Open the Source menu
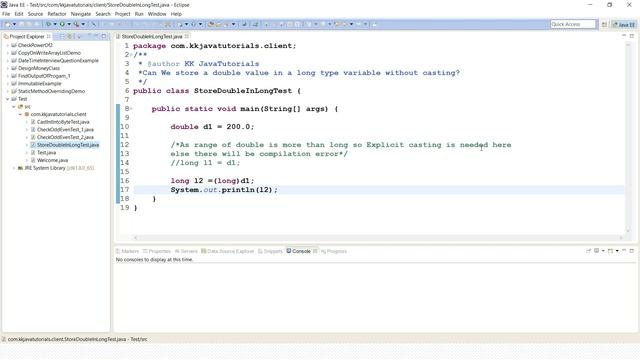This screenshot has height=360, width=640. [35, 14]
